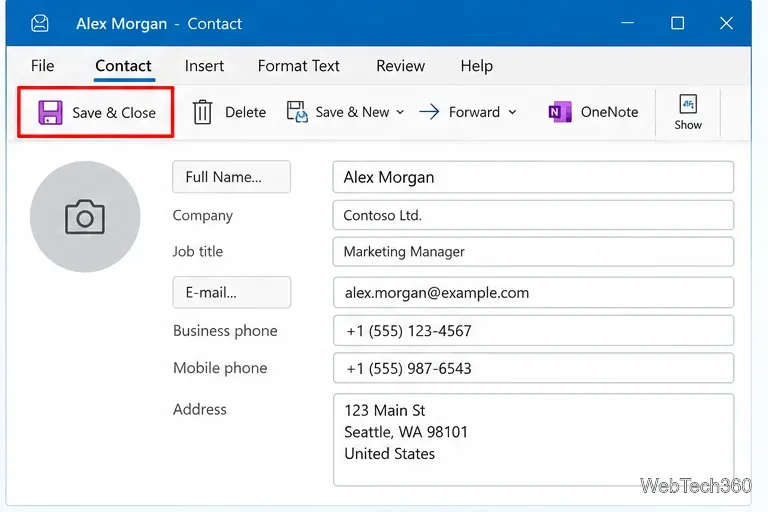The width and height of the screenshot is (768, 512).
Task: Click the Company label
Action: click(203, 216)
